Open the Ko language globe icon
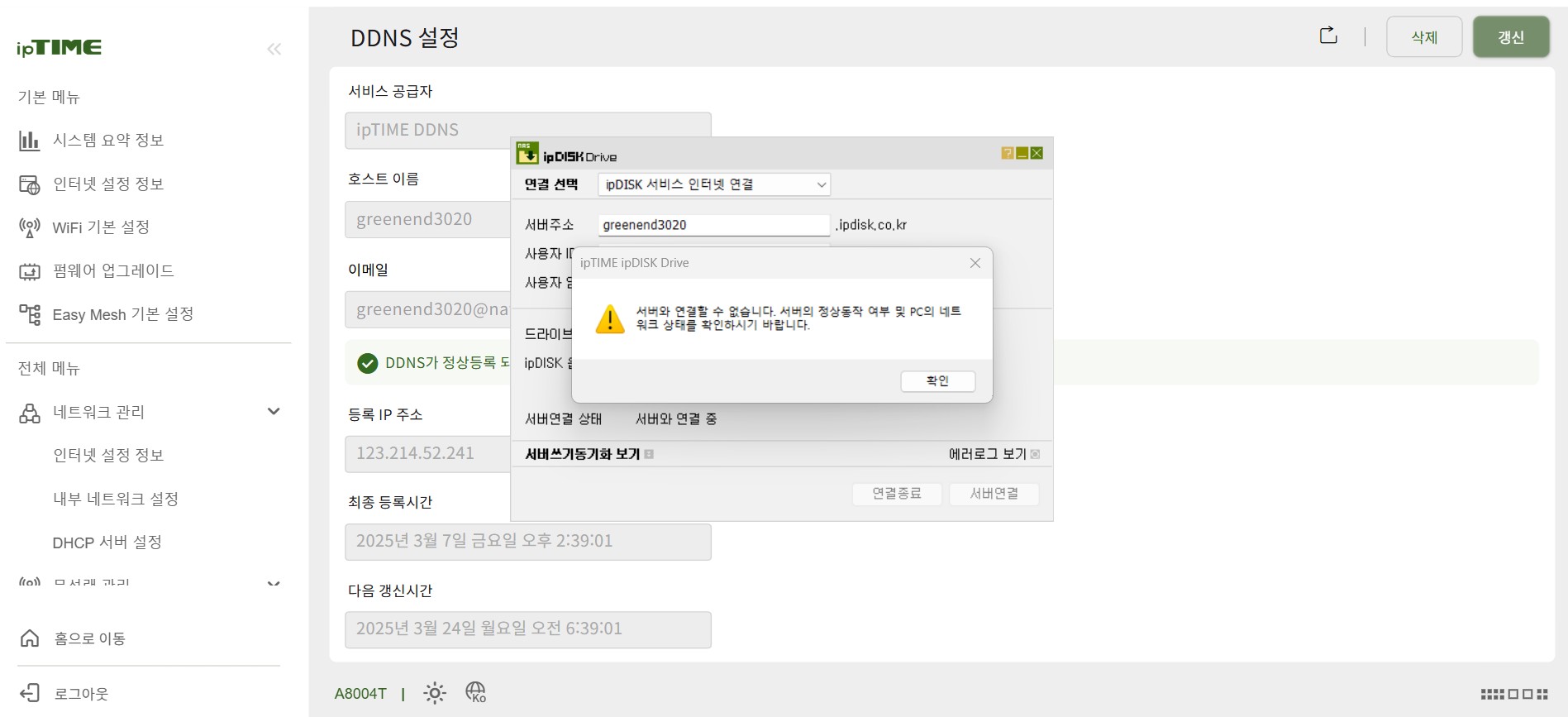Image resolution: width=1568 pixels, height=717 pixels. coord(476,692)
